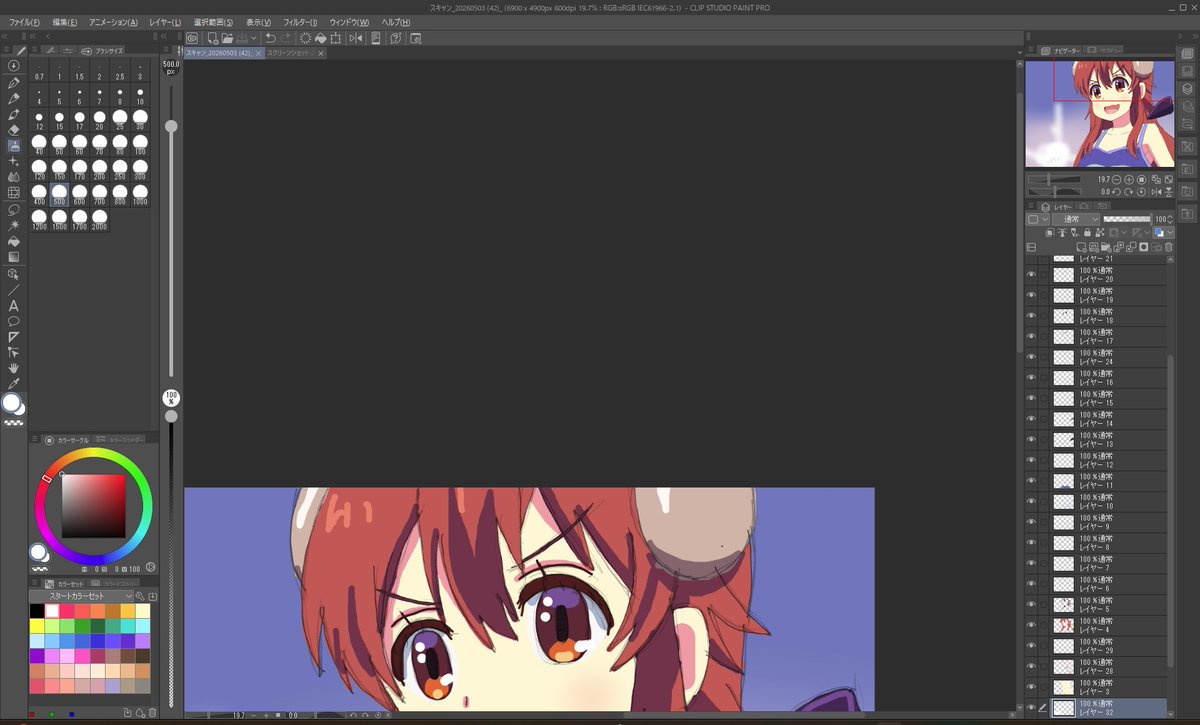Screen dimensions: 1200x725
Task: Open 編集(E) menu
Action: point(66,22)
